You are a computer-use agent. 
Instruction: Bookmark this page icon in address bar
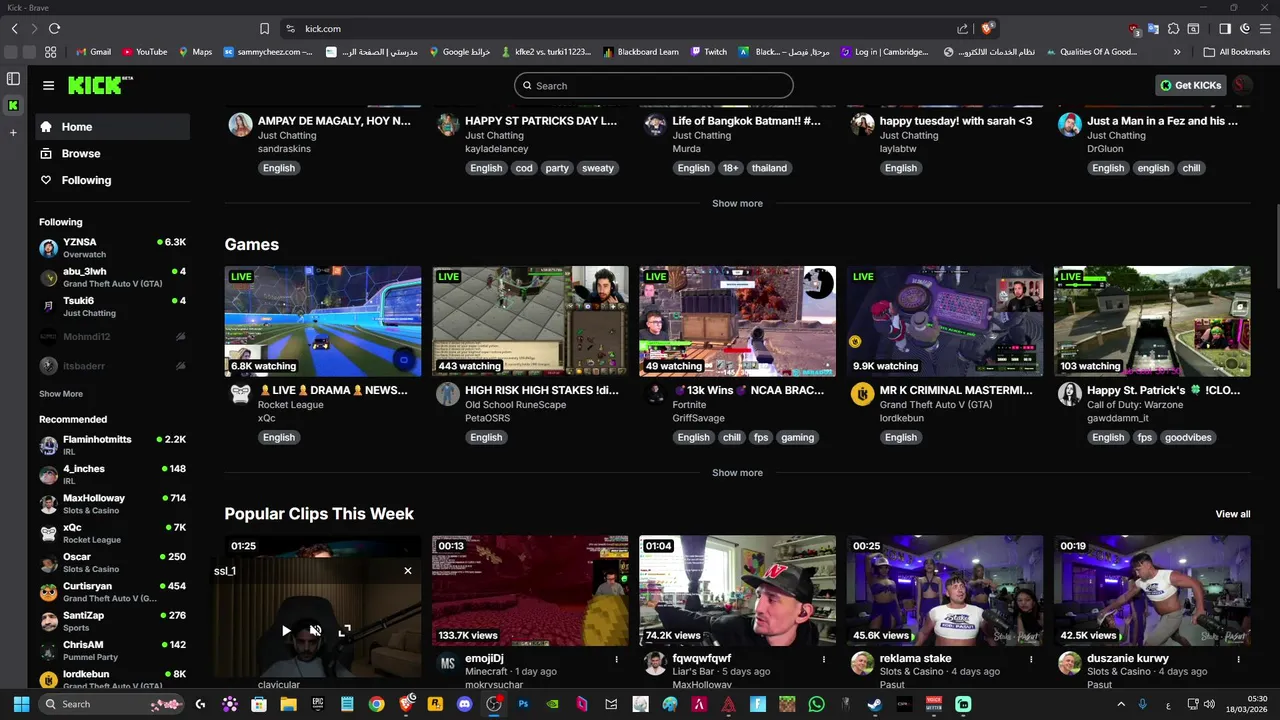click(264, 29)
